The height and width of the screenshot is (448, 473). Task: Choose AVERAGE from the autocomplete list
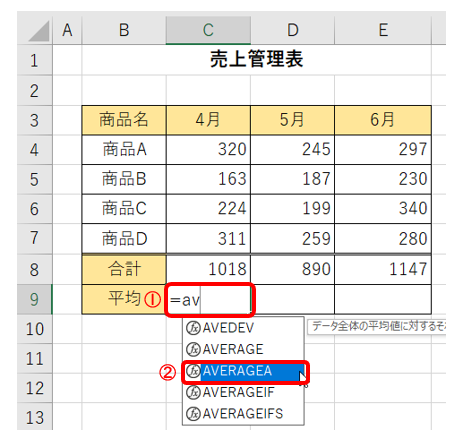243,349
